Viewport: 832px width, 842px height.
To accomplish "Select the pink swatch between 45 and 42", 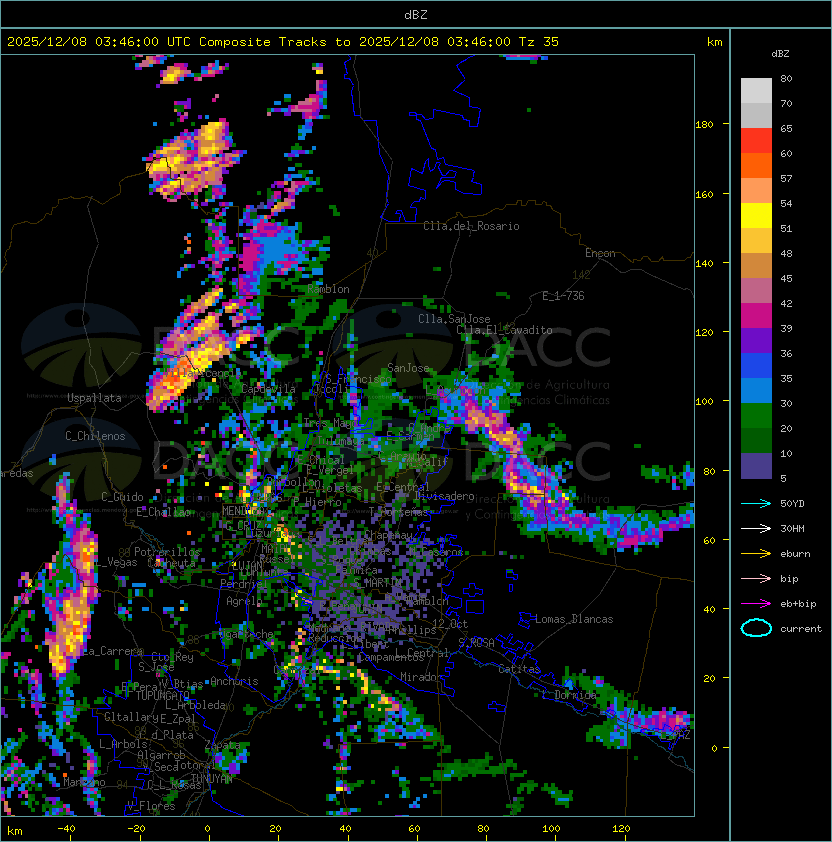I will point(756,291).
